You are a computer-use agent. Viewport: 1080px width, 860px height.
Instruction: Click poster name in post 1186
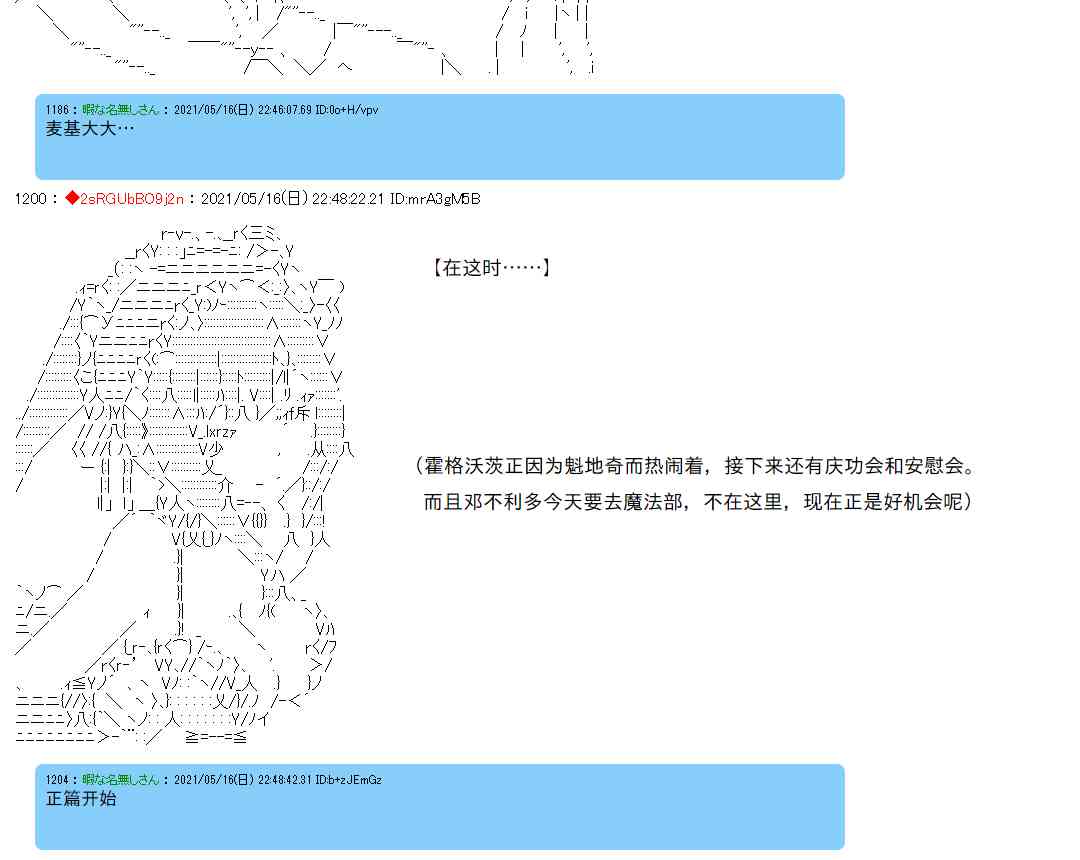121,109
